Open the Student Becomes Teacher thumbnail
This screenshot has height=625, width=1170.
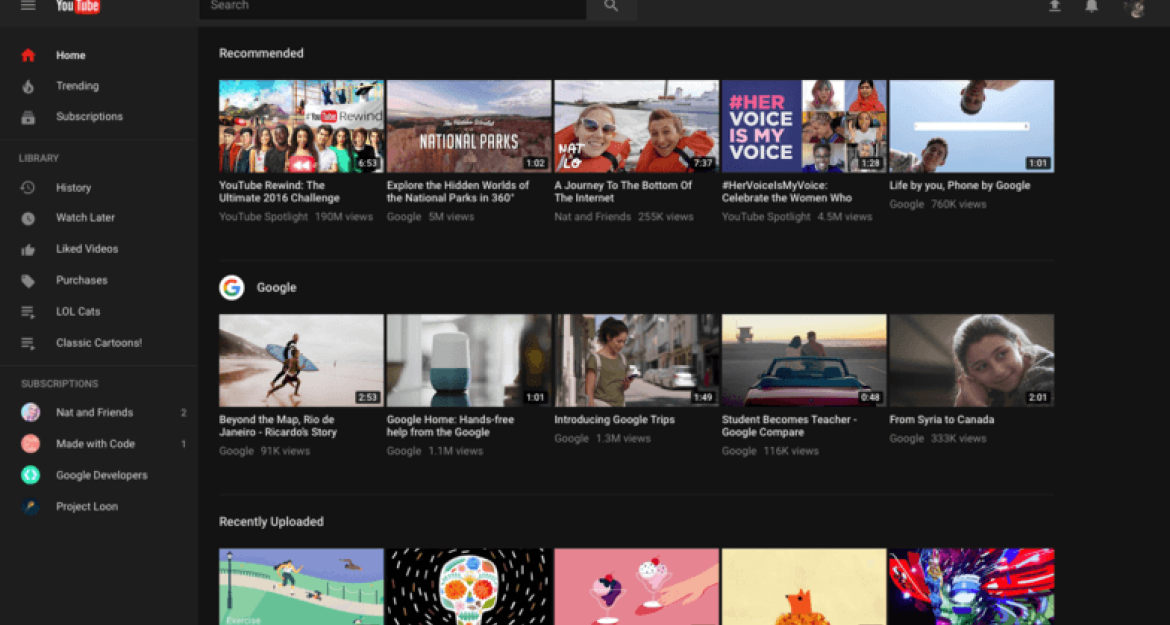click(804, 360)
